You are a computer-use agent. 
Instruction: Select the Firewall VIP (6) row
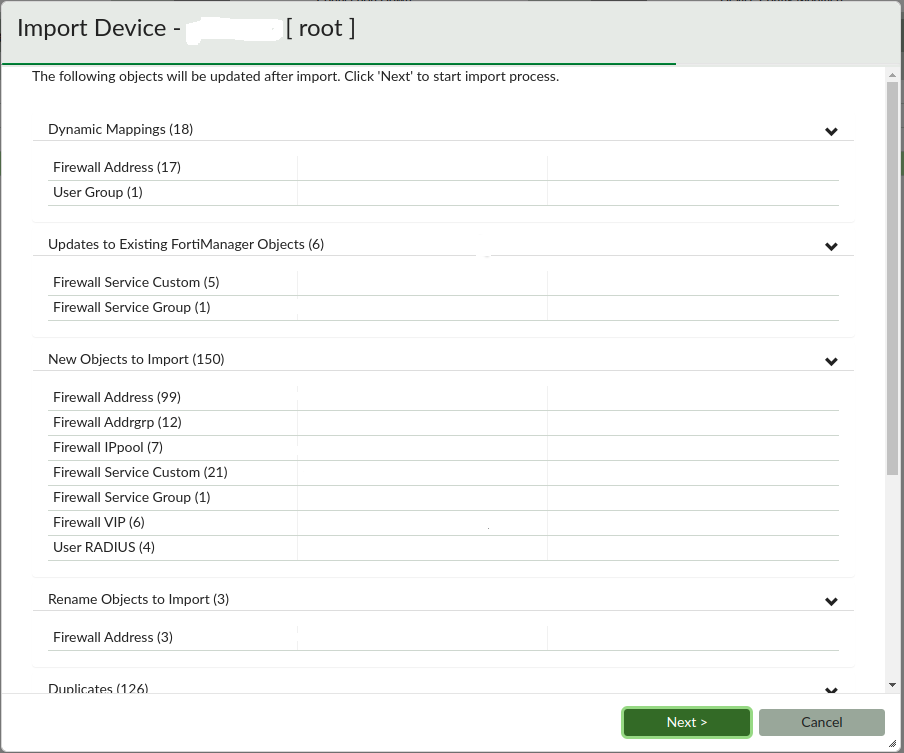pos(98,522)
